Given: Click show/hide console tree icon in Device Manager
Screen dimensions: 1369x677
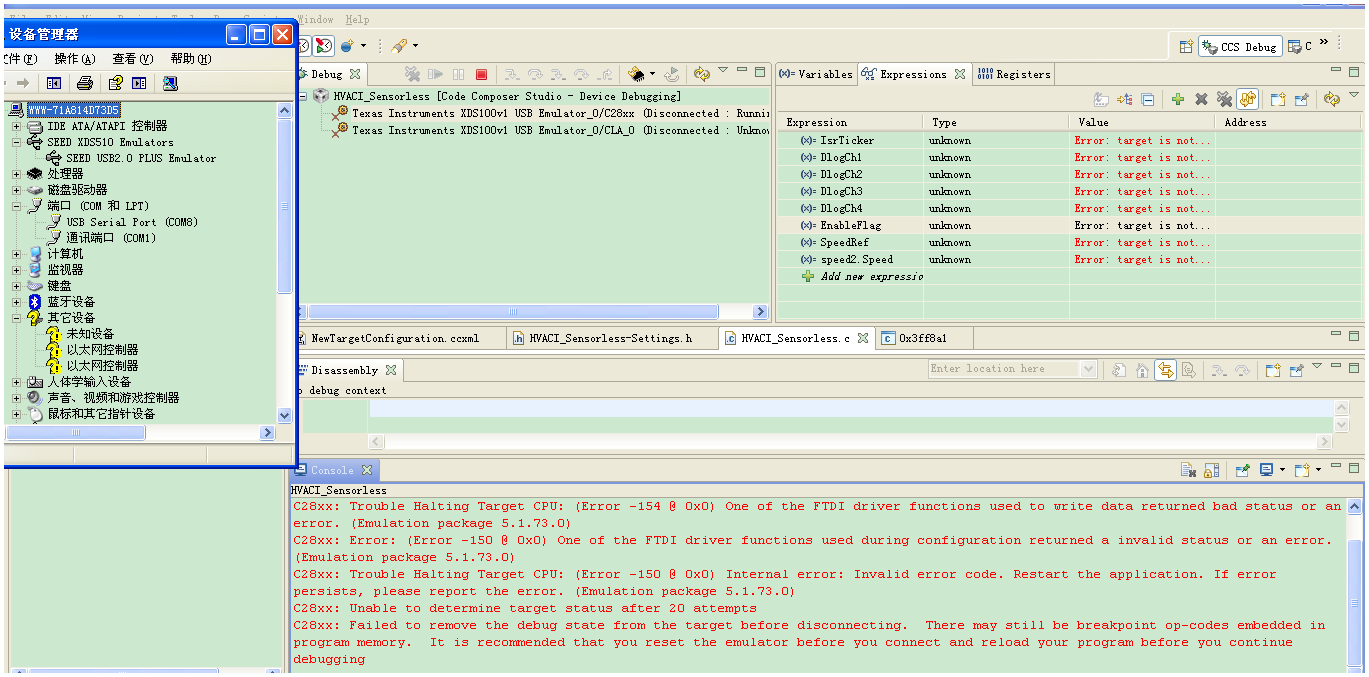Looking at the screenshot, I should [x=54, y=83].
